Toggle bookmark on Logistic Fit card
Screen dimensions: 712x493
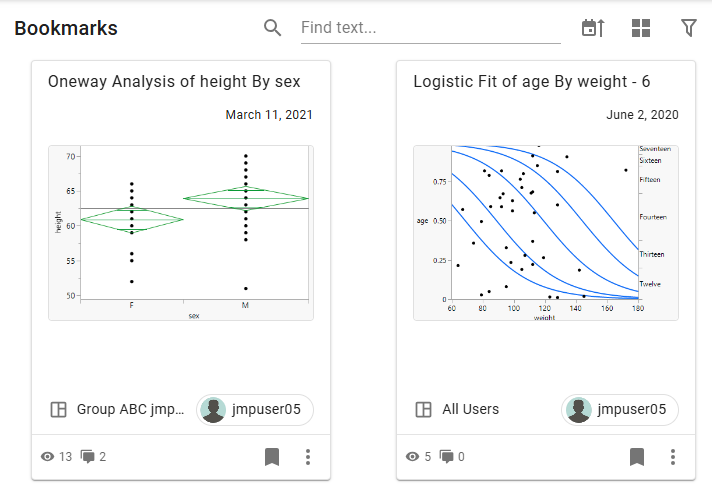(637, 457)
